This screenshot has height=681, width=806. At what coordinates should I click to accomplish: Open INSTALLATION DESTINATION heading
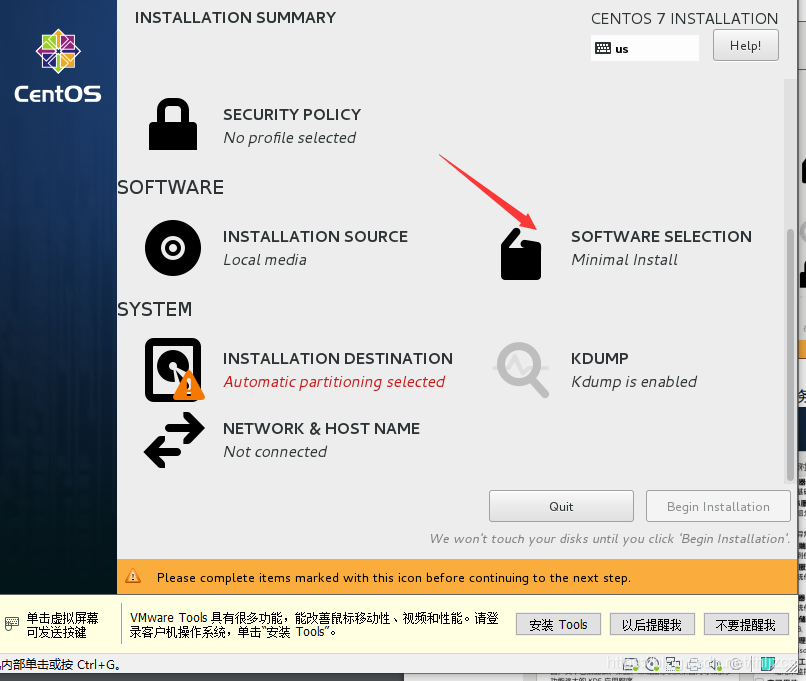[x=338, y=358]
